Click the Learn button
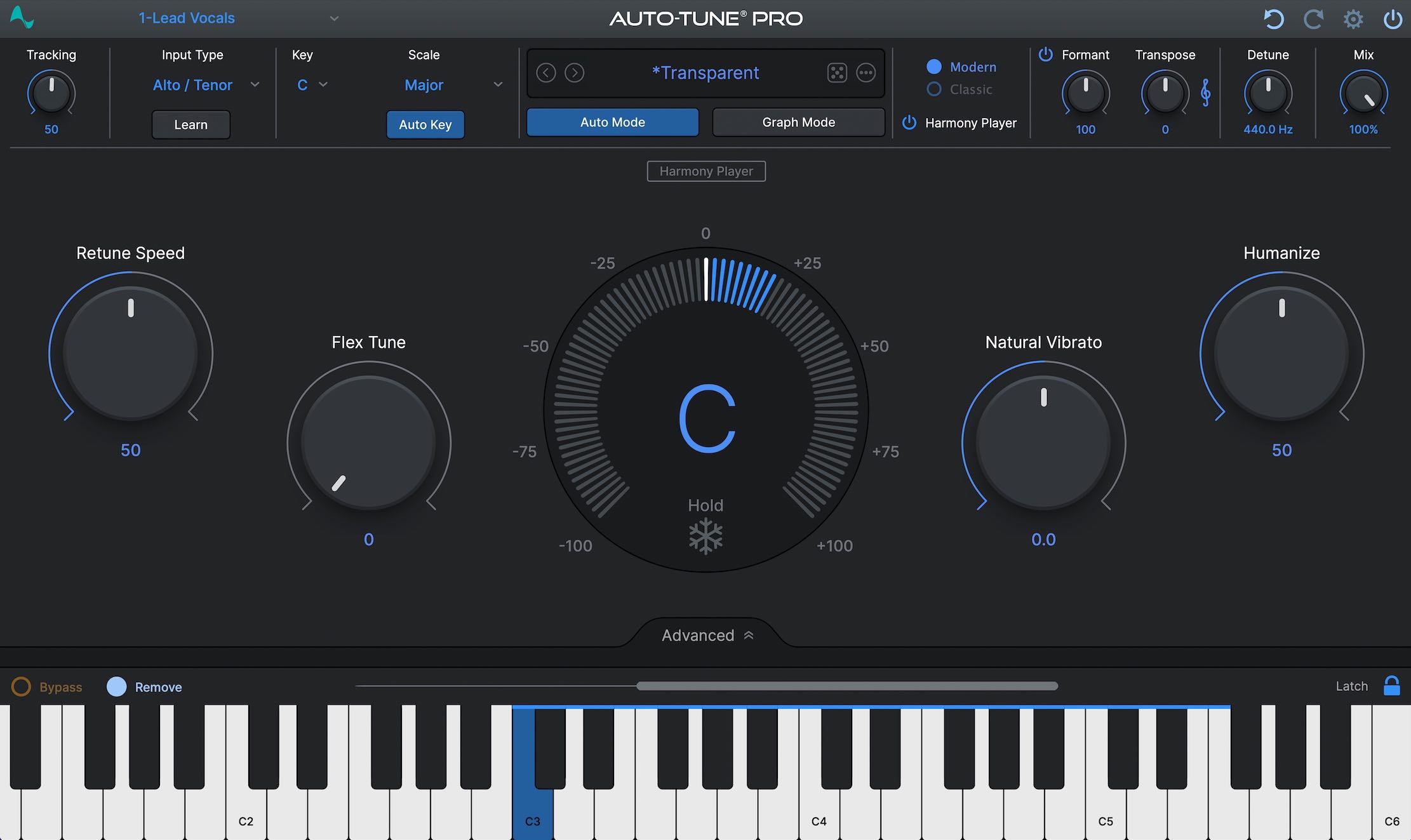Screen dimensions: 1411x840 191,125
